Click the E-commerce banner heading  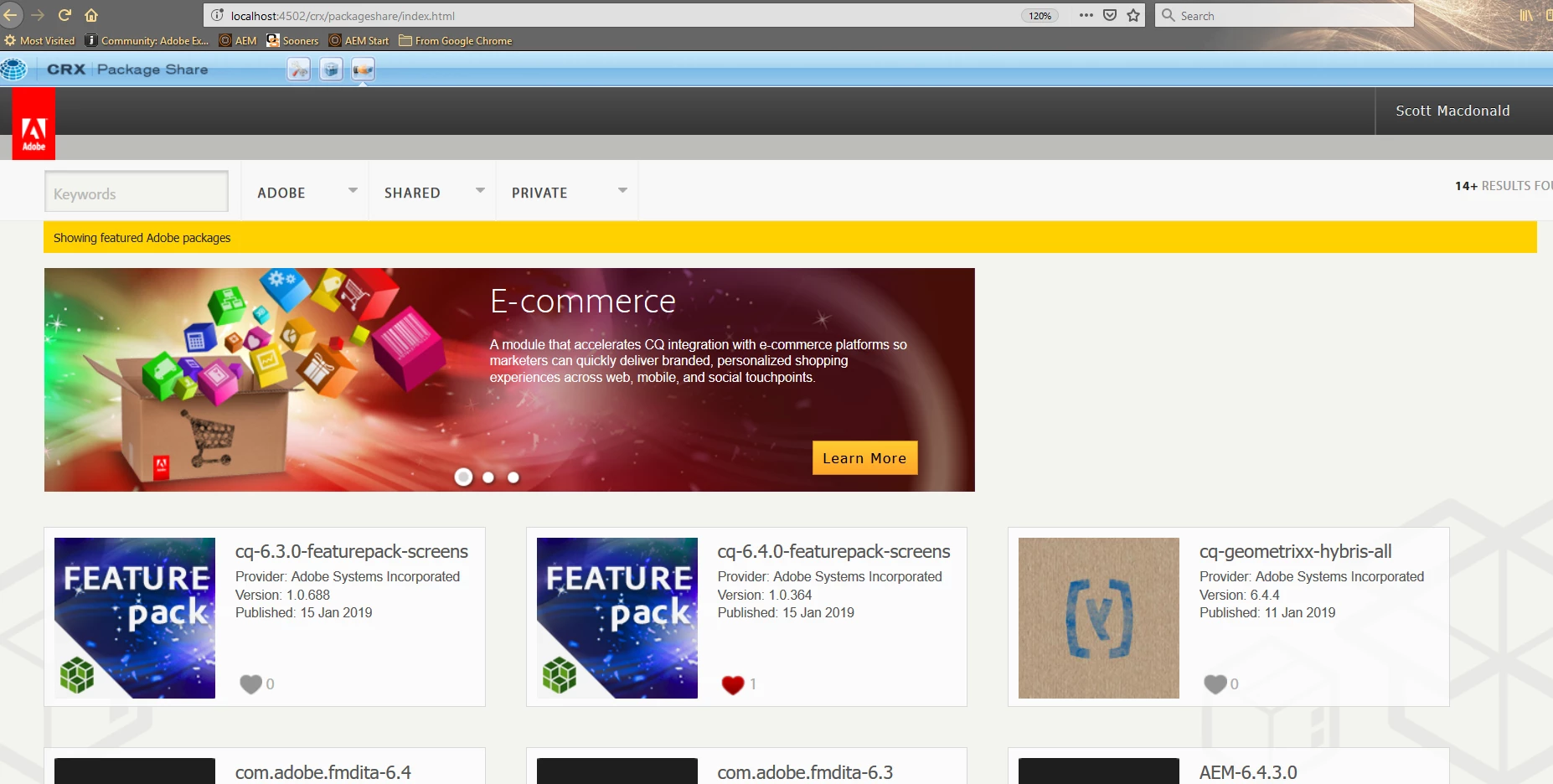click(583, 301)
